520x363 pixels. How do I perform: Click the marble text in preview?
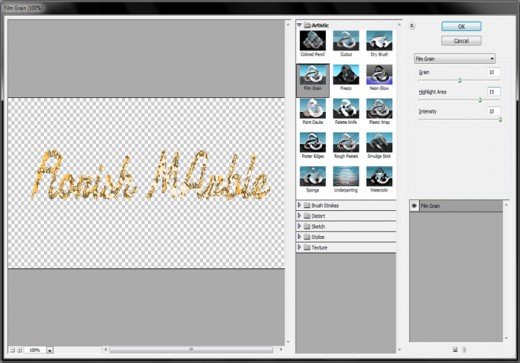click(151, 175)
